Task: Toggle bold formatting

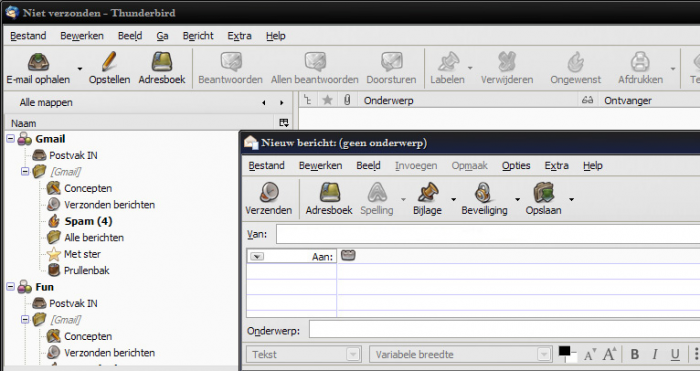Action: tap(634, 354)
